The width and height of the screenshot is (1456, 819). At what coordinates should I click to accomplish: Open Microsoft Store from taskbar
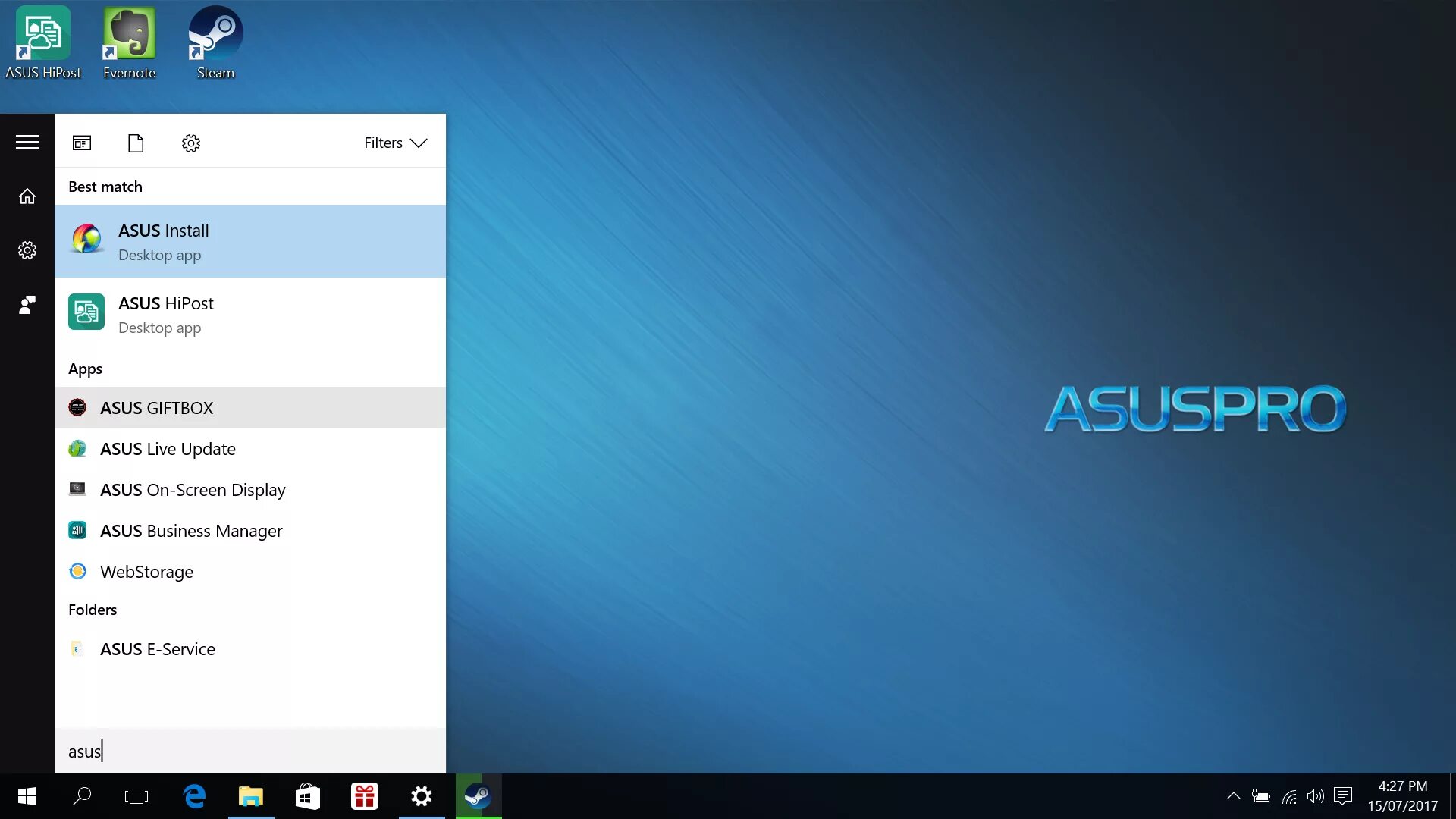[308, 796]
